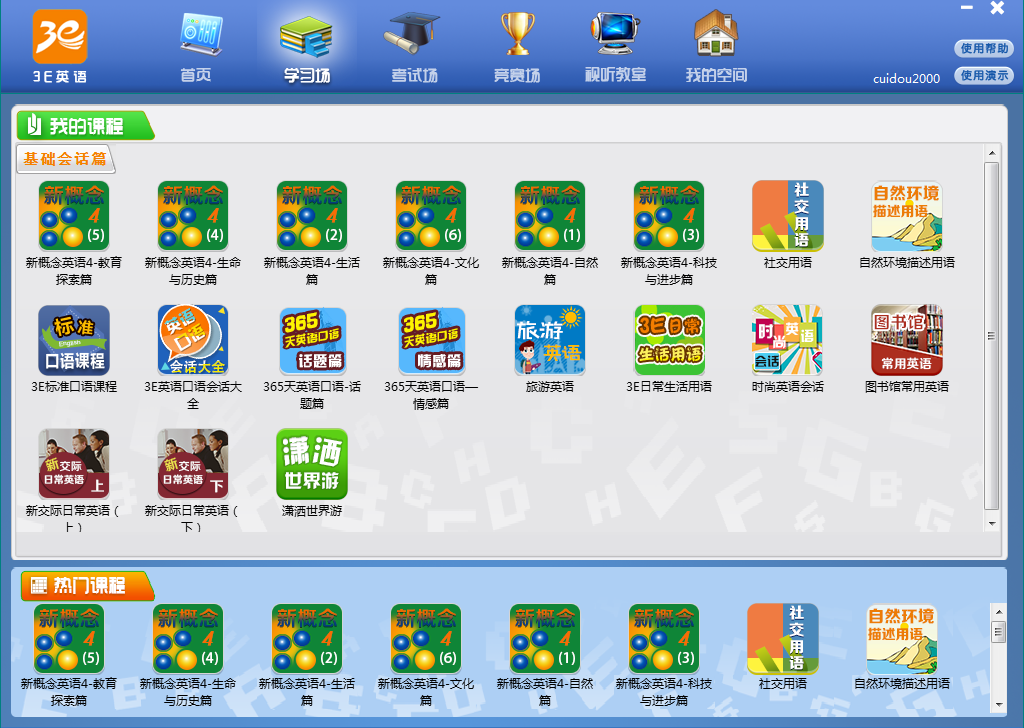
Task: Click the Hot Courses scrollbar up arrow
Action: point(997,610)
